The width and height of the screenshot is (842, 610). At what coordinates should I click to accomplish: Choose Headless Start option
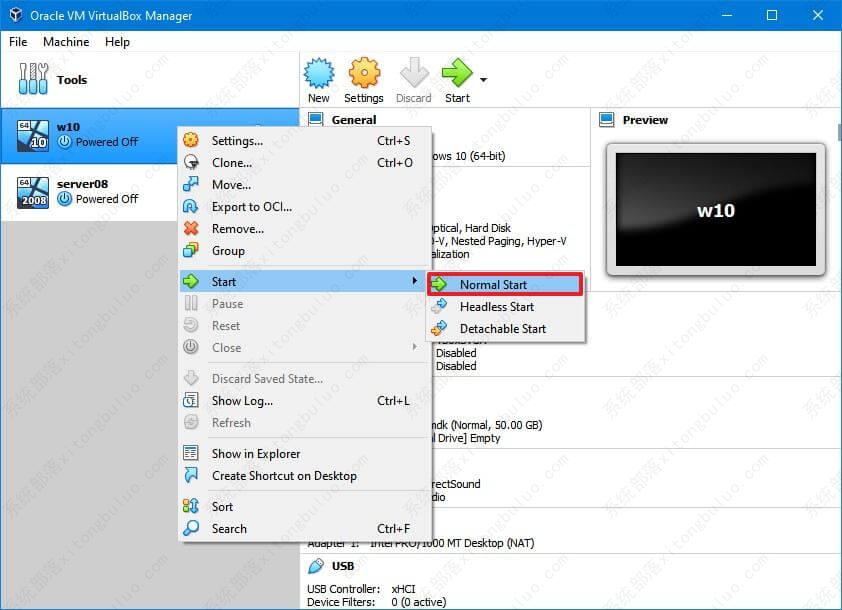click(x=496, y=307)
